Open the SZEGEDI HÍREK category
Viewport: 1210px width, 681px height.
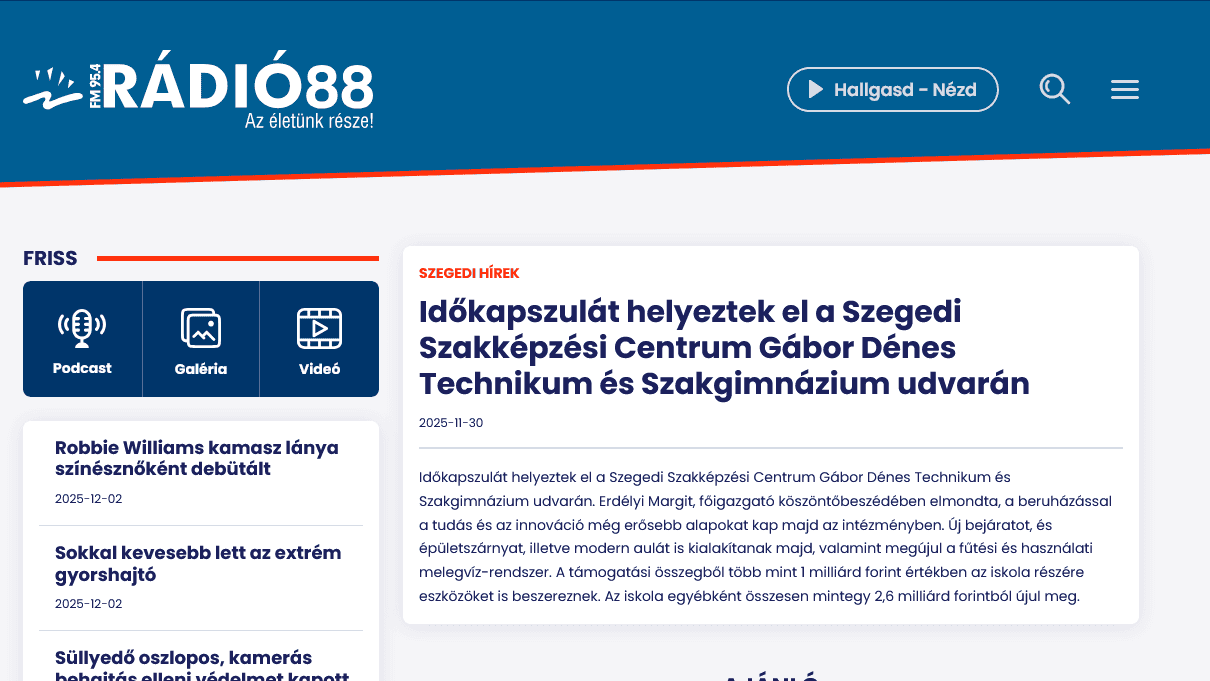[x=468, y=272]
